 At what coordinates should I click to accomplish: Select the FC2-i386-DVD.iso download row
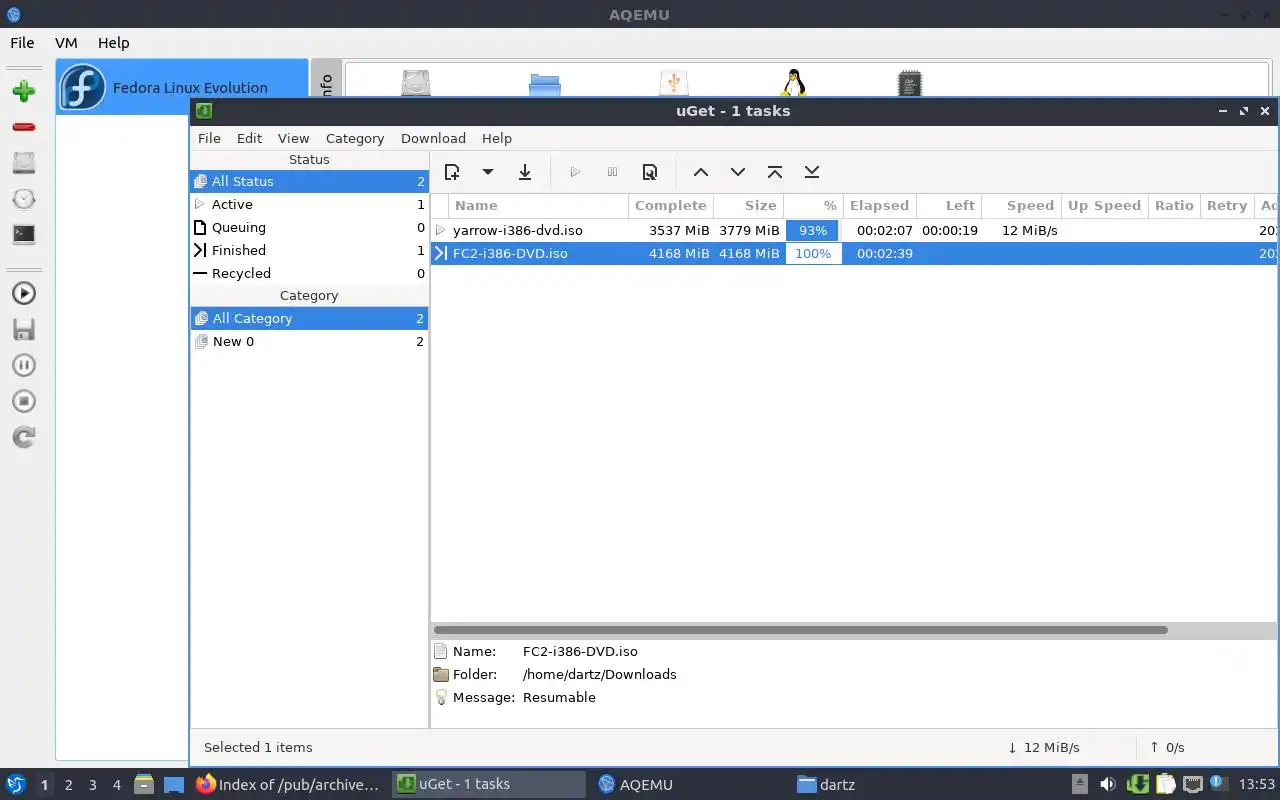(x=855, y=253)
